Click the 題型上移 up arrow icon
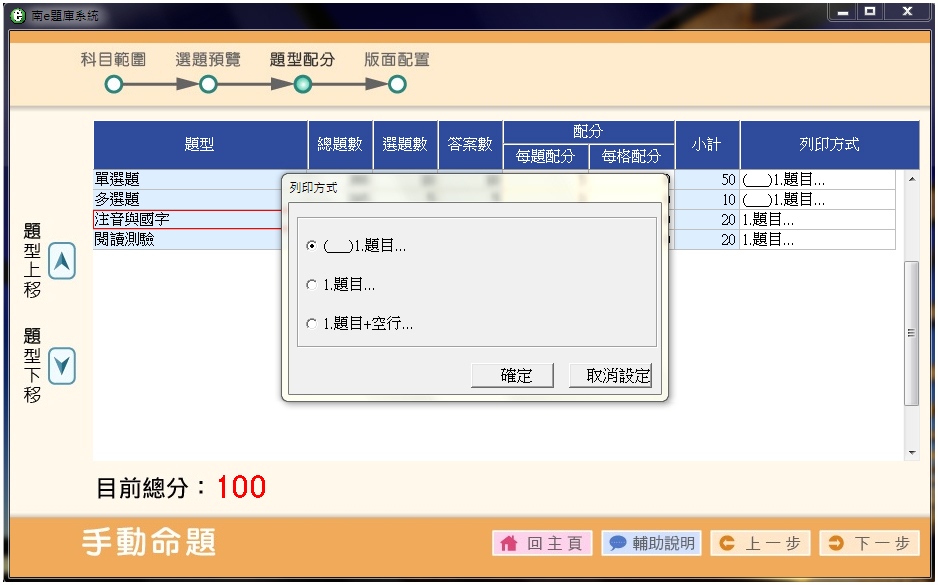 pos(62,261)
